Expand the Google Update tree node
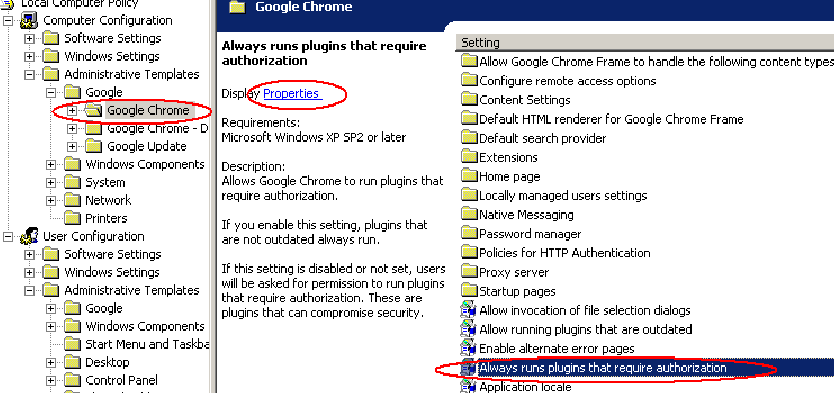This screenshot has height=393, width=834. point(72,147)
